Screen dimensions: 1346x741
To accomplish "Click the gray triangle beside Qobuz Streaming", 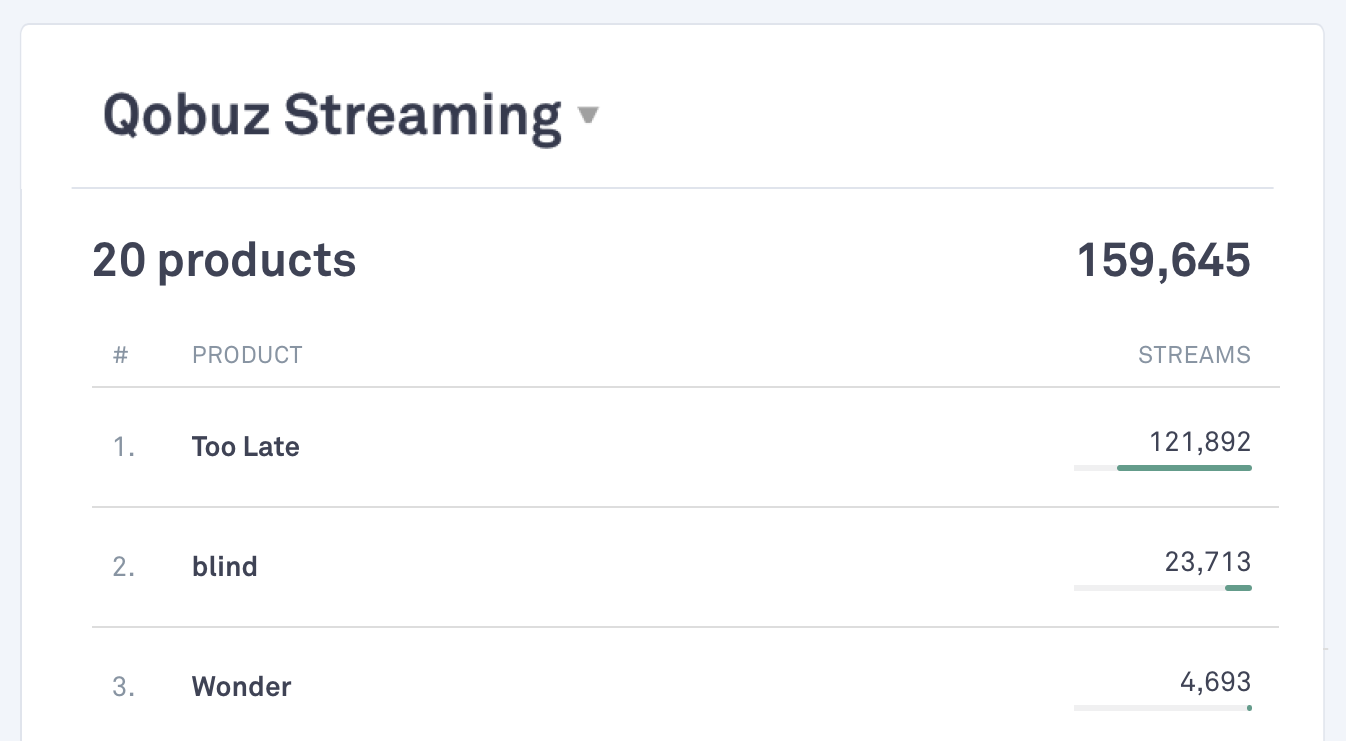I will point(589,115).
